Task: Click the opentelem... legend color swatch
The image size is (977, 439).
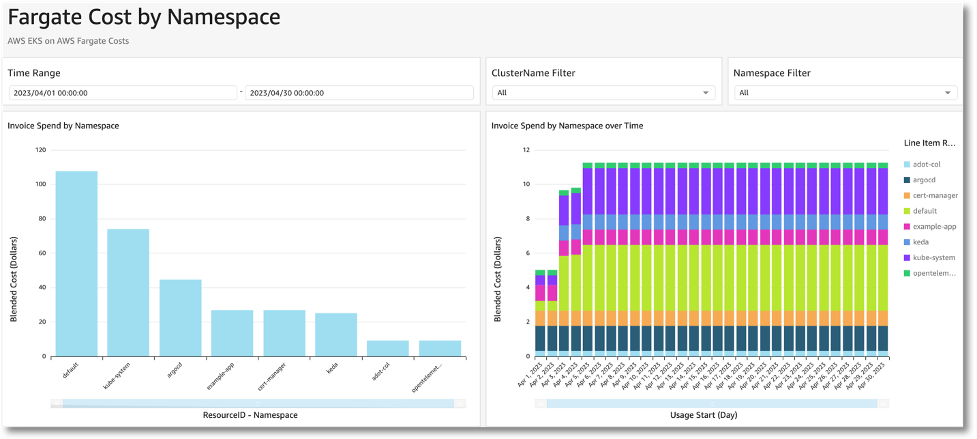Action: pos(907,273)
